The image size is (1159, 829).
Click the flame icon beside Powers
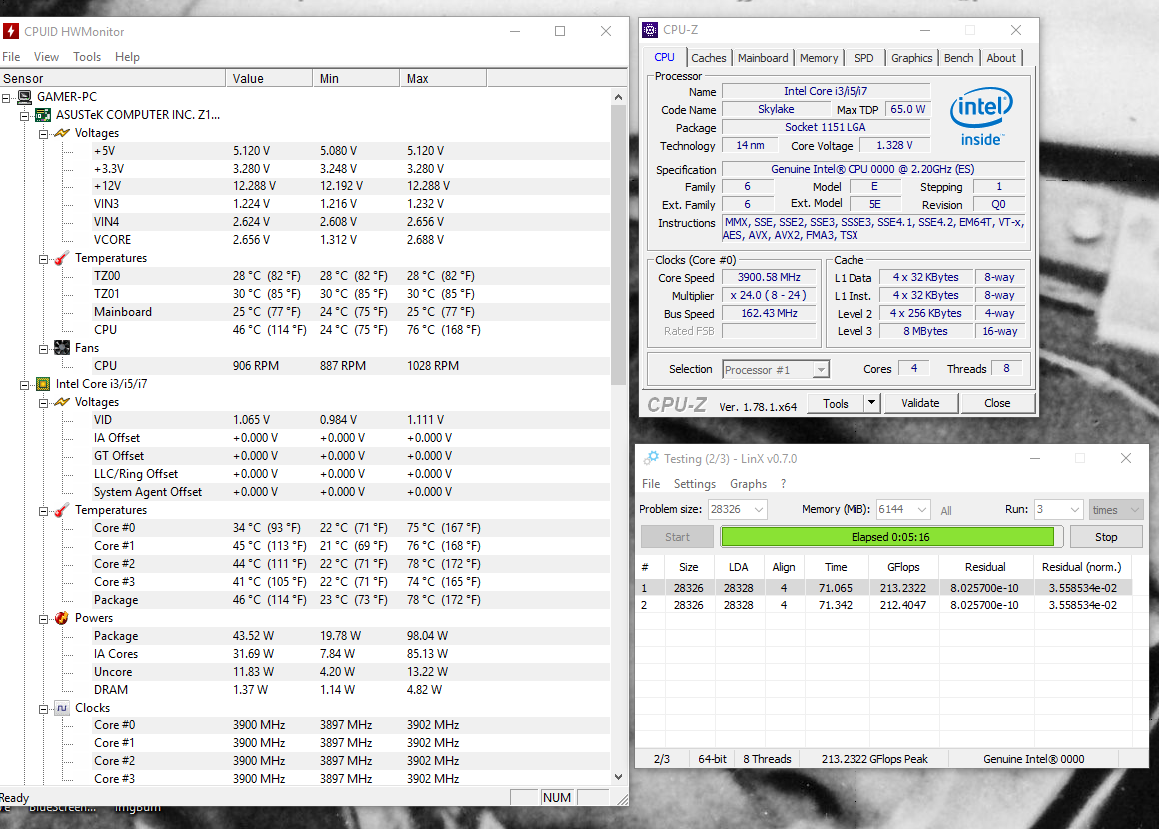62,618
